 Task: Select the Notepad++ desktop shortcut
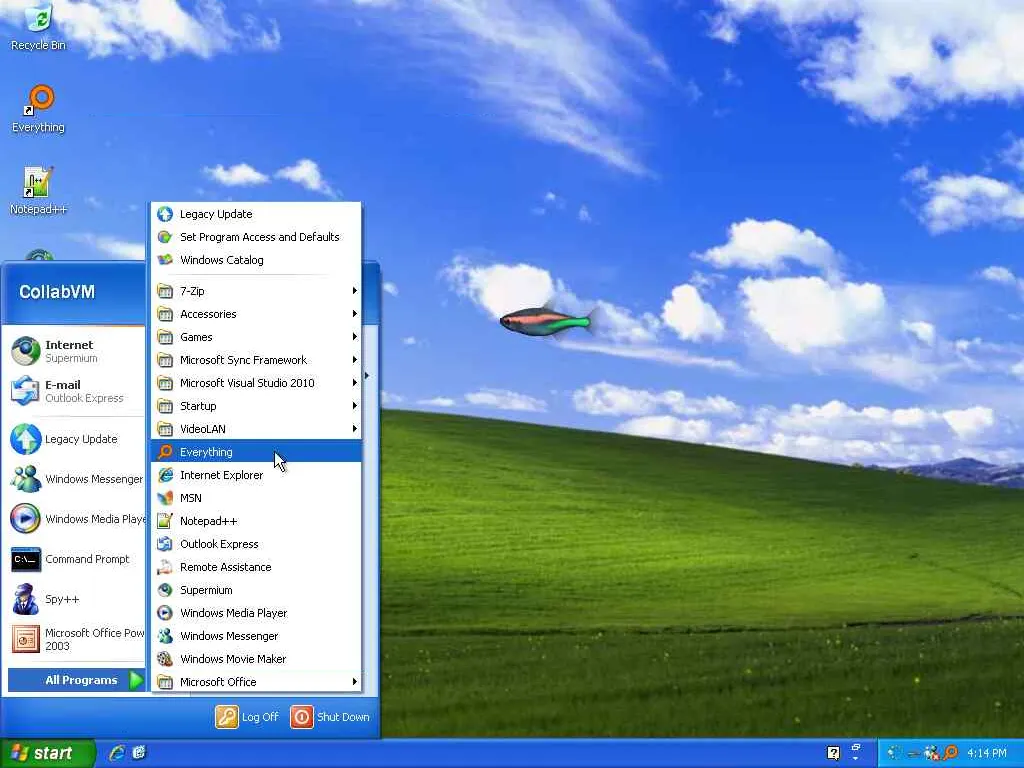pos(39,191)
